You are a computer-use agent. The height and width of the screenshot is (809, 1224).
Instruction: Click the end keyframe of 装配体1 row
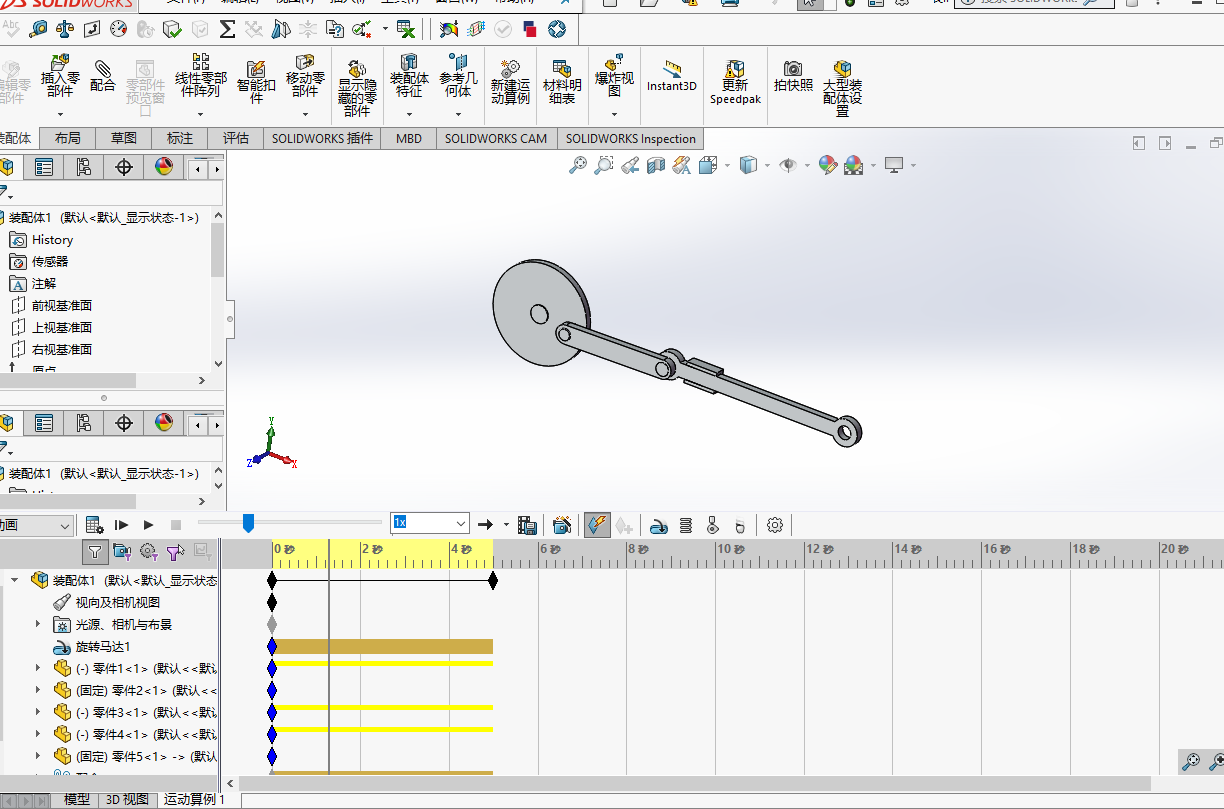pos(492,580)
